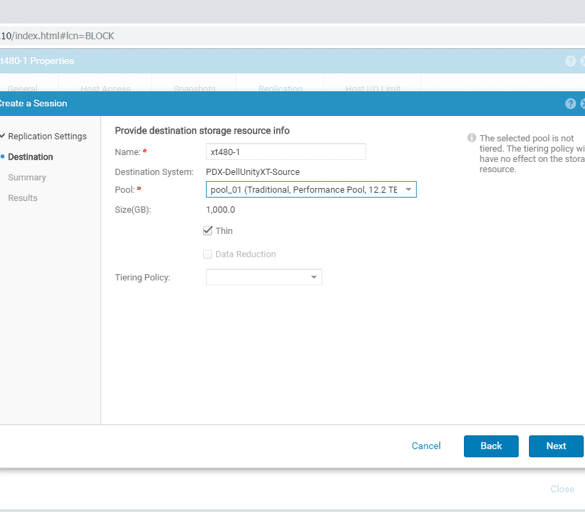The image size is (585, 512).
Task: Open help icon in Properties title bar
Action: [x=570, y=61]
